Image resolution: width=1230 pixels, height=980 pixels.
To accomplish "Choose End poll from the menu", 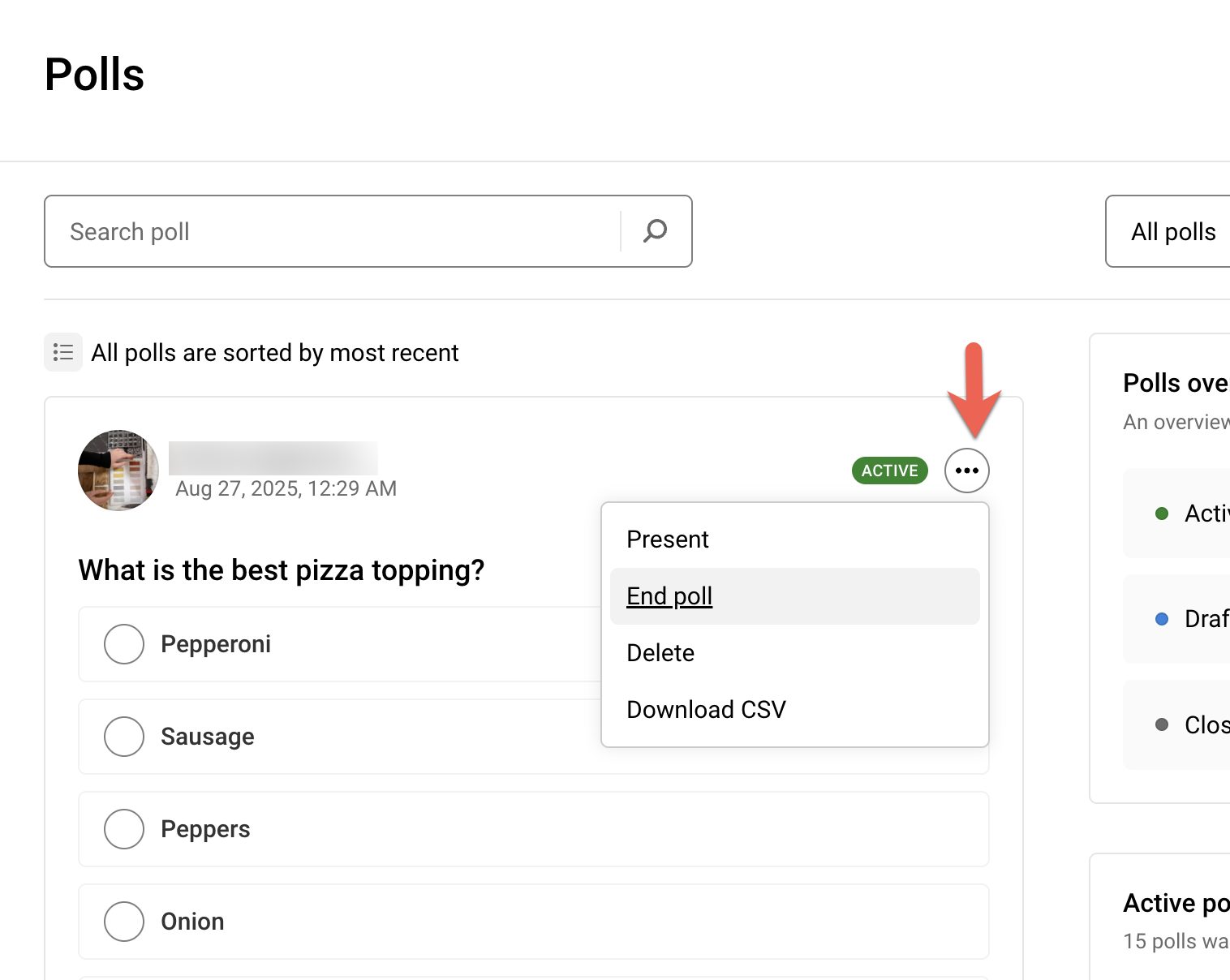I will click(794, 596).
